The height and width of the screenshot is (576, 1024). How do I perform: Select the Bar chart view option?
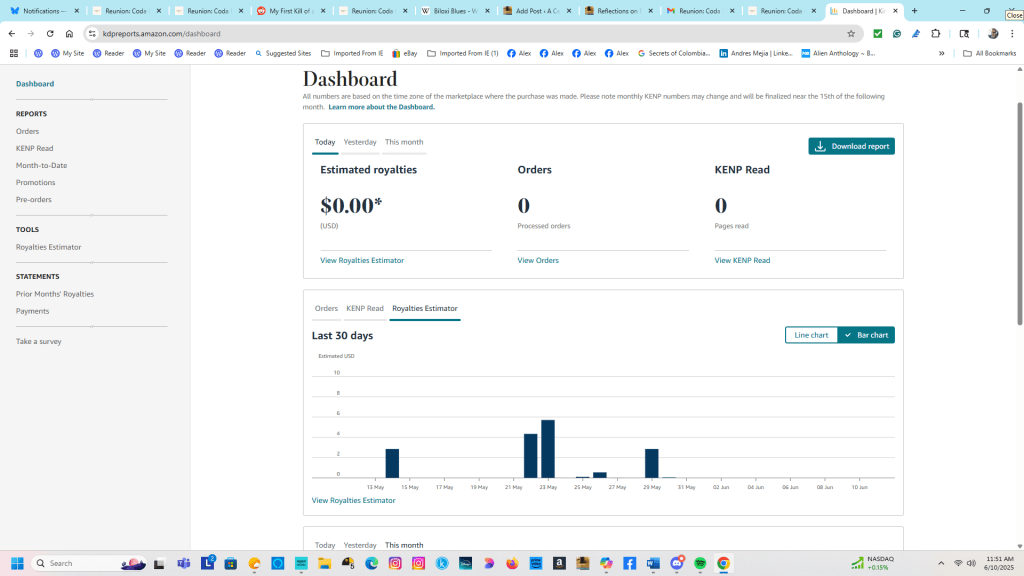click(866, 335)
